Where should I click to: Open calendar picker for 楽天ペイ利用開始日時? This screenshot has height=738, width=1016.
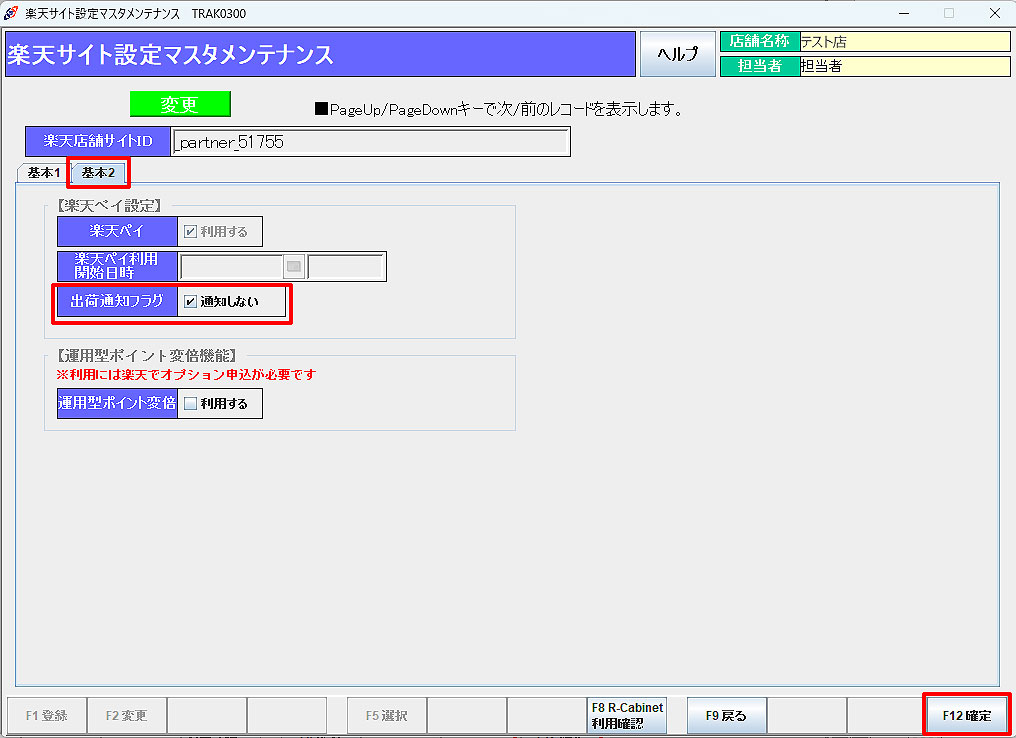click(294, 266)
